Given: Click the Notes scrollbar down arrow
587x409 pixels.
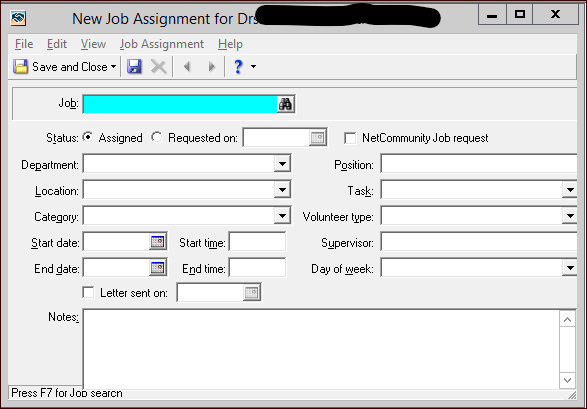Looking at the screenshot, I should click(x=568, y=380).
